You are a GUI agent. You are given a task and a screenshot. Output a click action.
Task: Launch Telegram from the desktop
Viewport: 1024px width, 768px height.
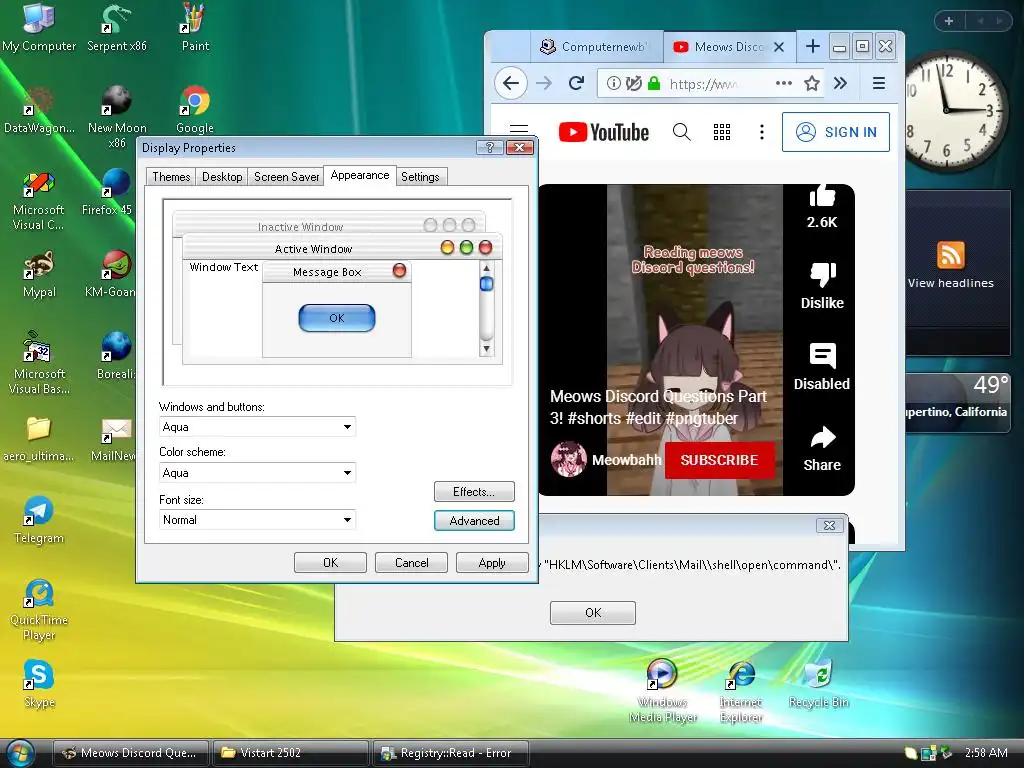(39, 520)
